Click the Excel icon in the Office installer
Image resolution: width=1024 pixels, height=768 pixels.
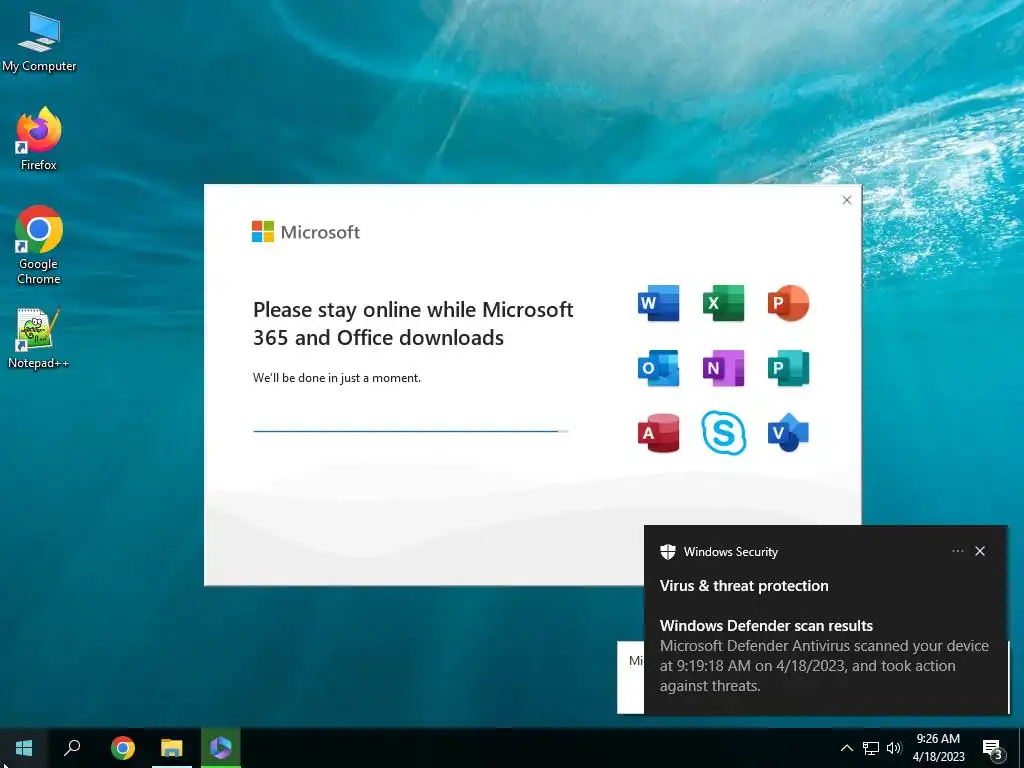click(x=724, y=303)
